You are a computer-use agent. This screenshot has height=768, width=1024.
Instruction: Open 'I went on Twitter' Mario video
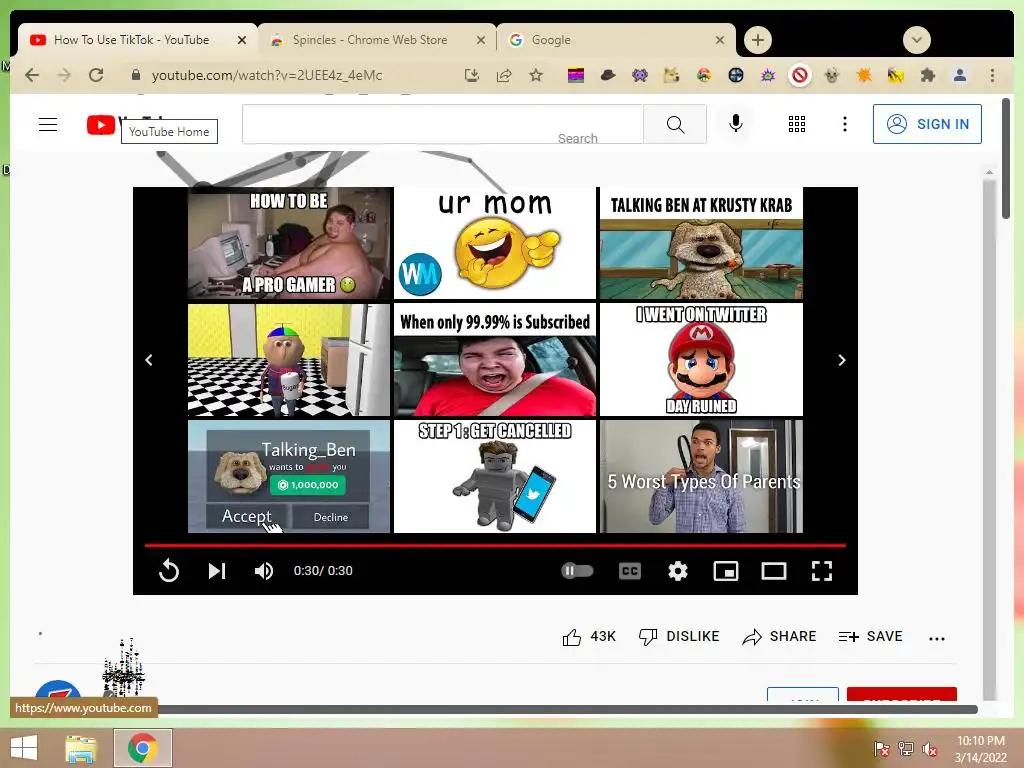(x=701, y=360)
